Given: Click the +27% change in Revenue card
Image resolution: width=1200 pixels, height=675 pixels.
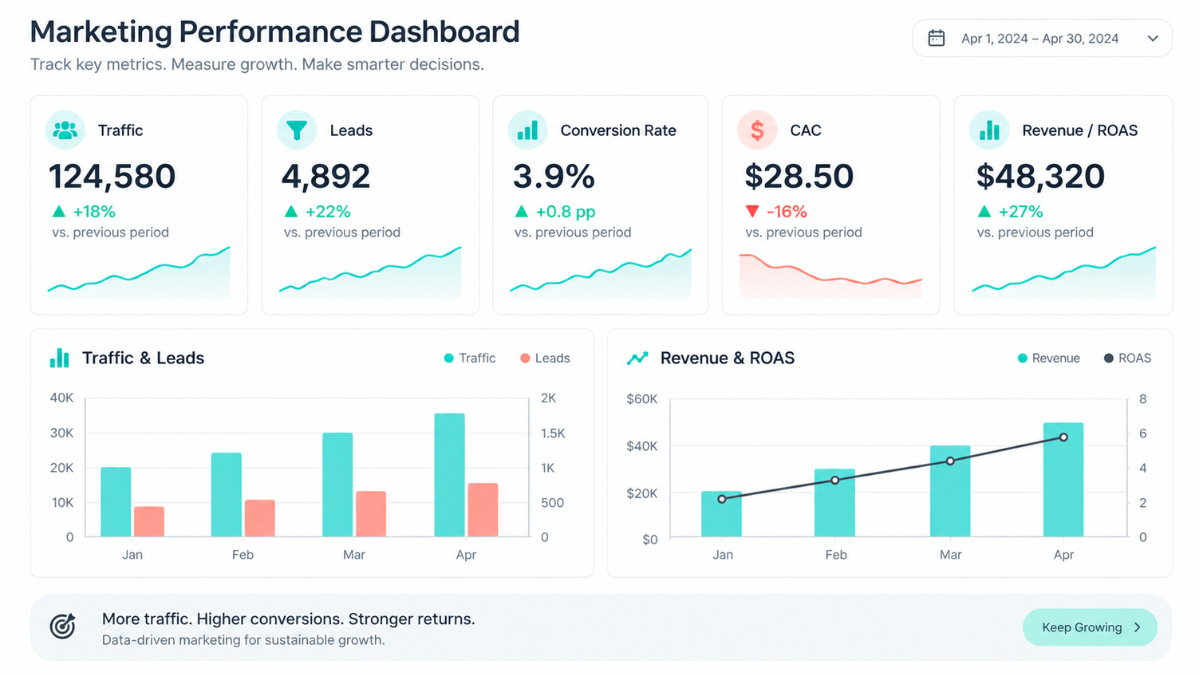Looking at the screenshot, I should (1021, 211).
